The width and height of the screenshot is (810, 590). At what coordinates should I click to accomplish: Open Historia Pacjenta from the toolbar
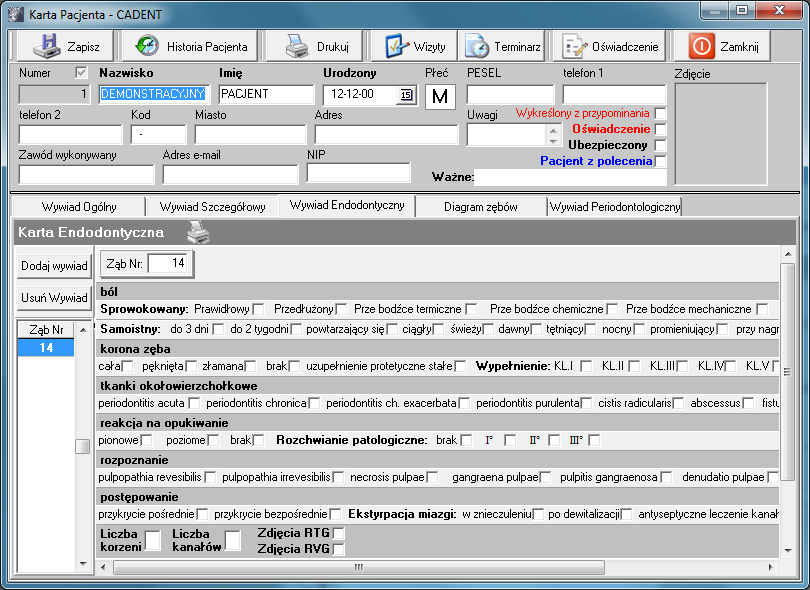[x=146, y=46]
